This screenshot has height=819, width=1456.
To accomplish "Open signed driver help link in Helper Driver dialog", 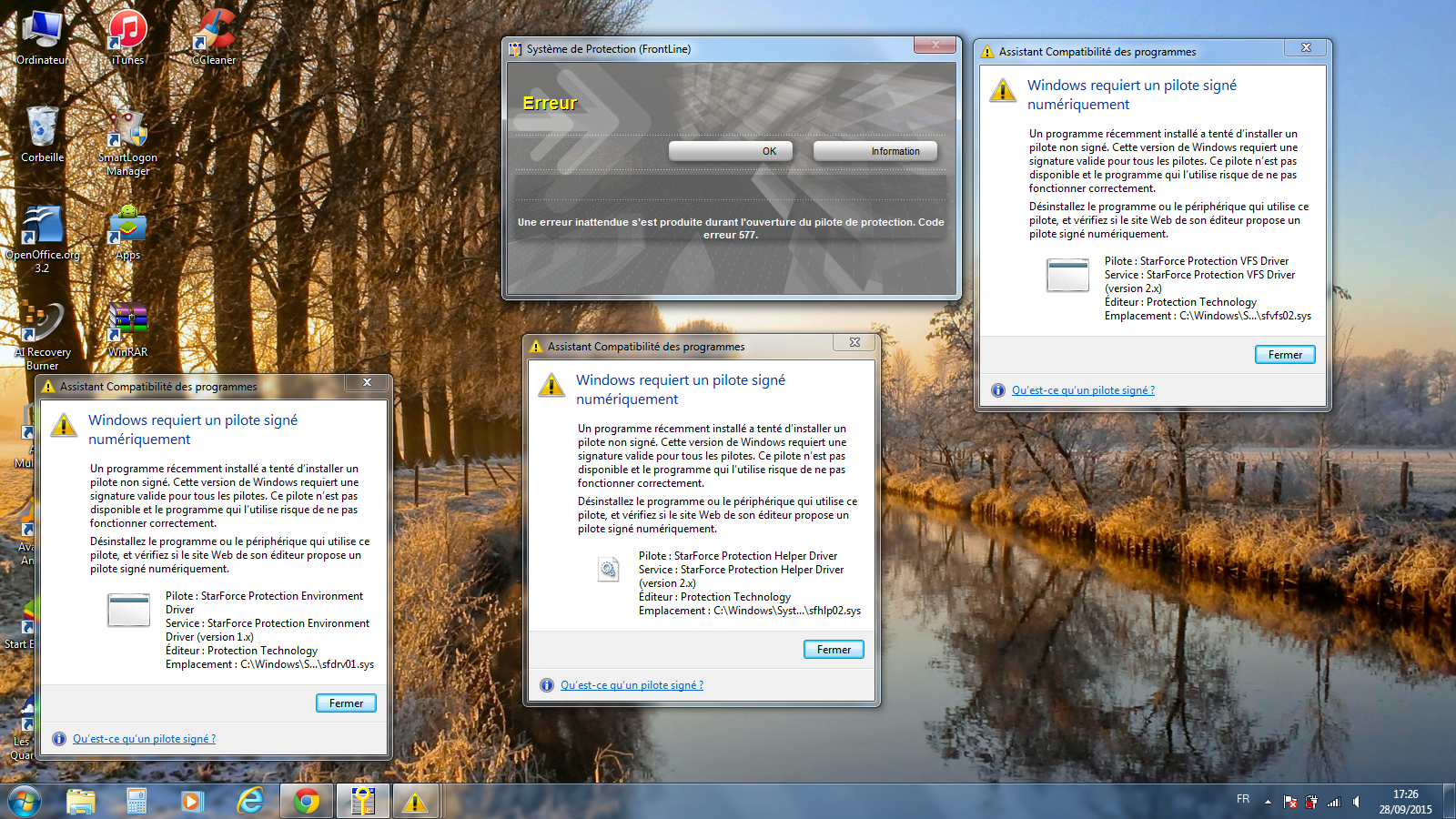I will tap(632, 685).
